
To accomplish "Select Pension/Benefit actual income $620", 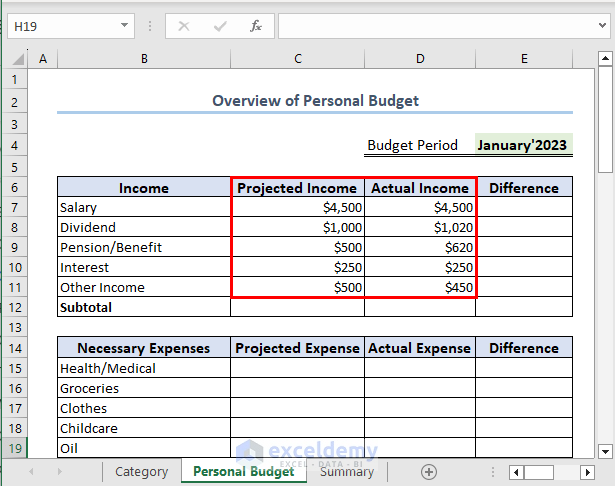I will tap(420, 247).
